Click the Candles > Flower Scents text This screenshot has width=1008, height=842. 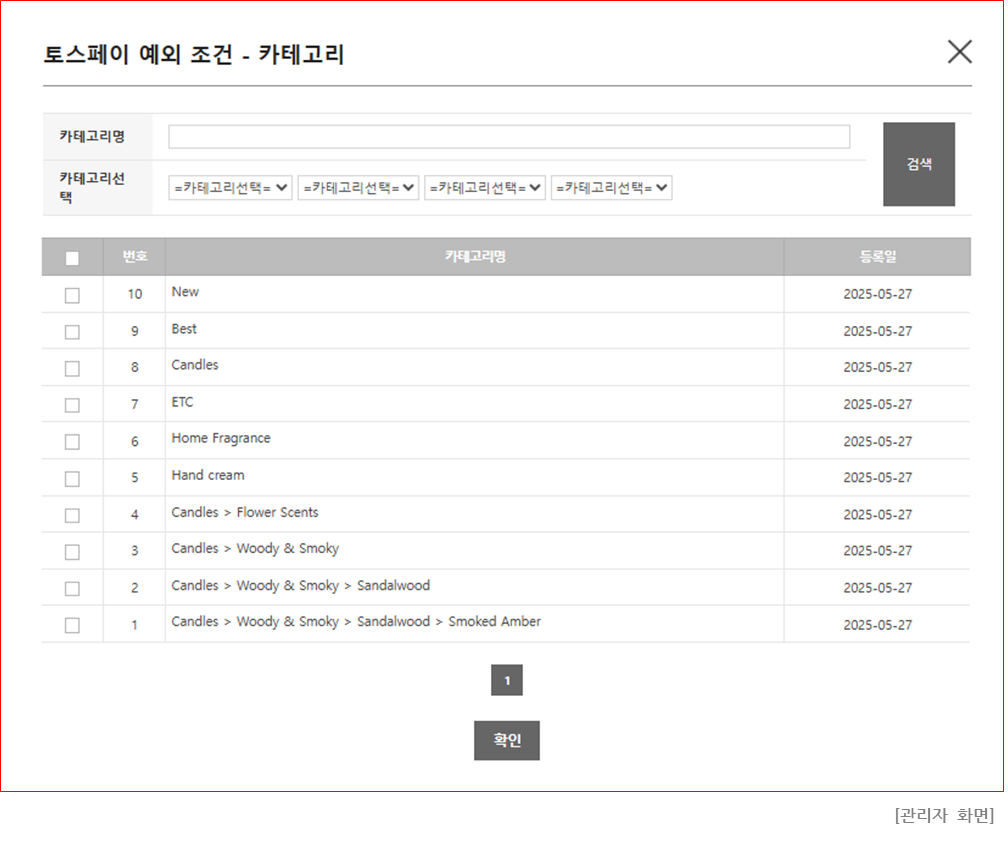pyautogui.click(x=245, y=512)
